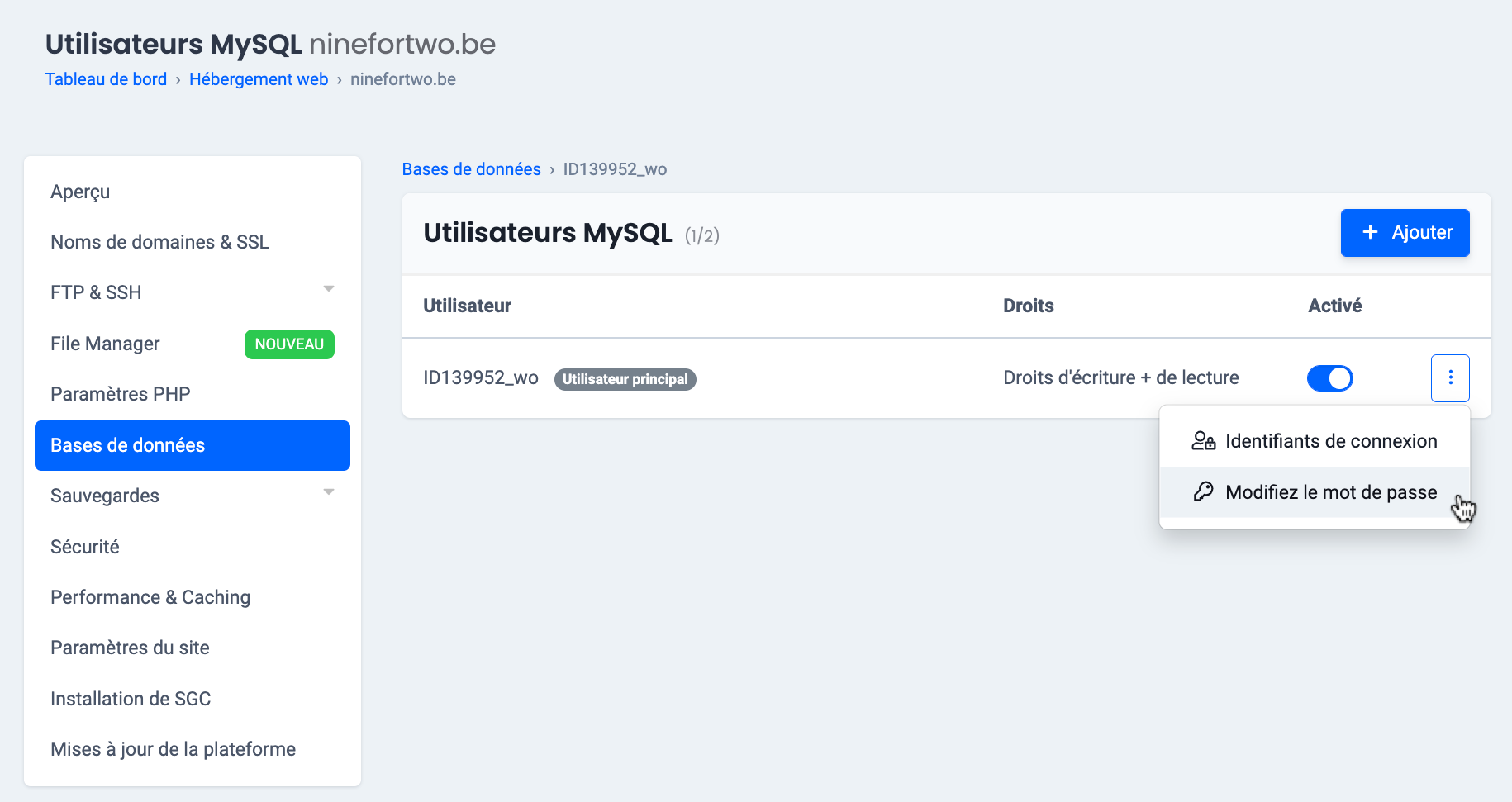The width and height of the screenshot is (1512, 802).
Task: Expand the FTP & SSH submenu arrow
Action: tap(329, 289)
